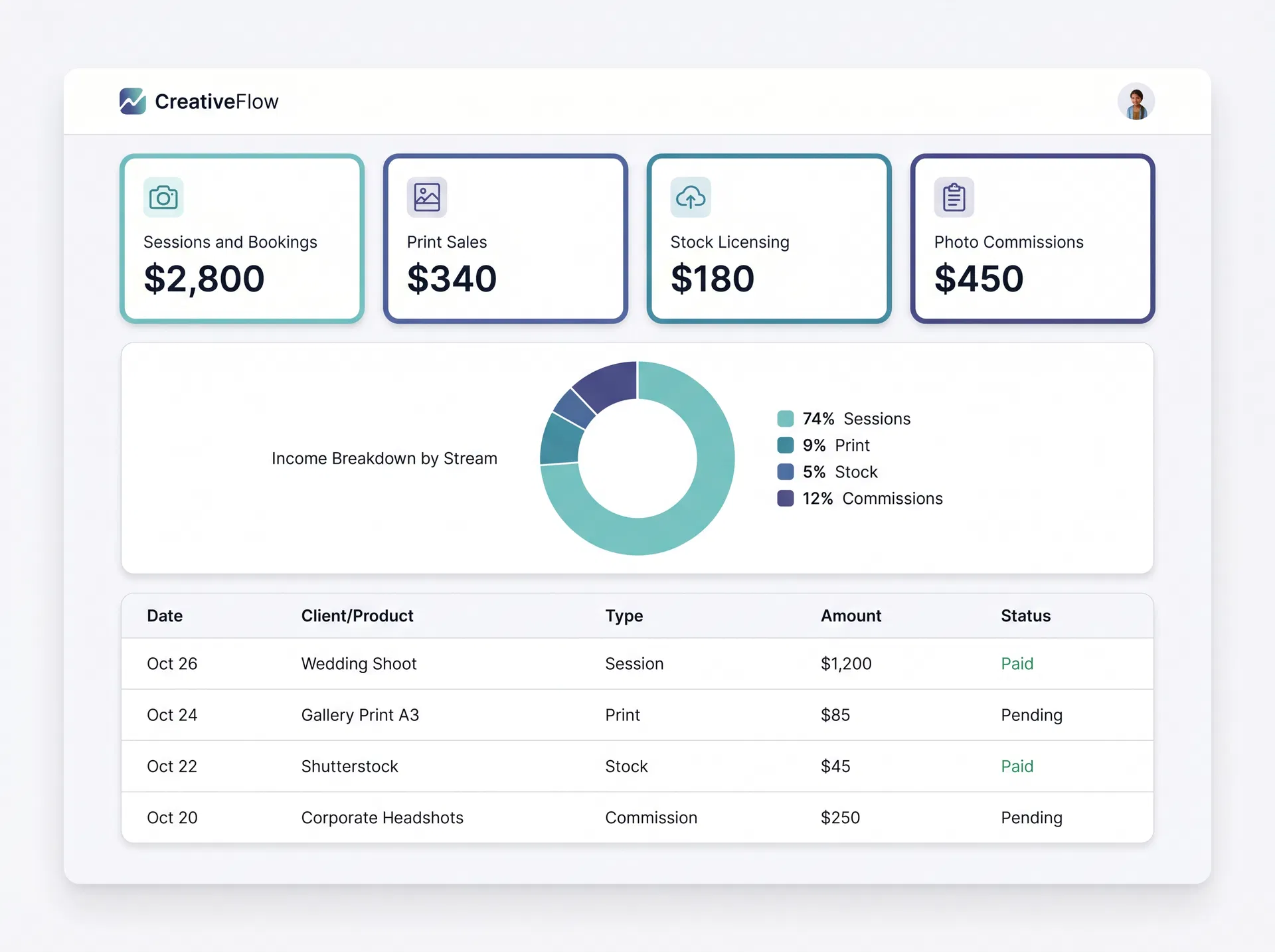
Task: Select the Sessions and Bookings card
Action: (242, 238)
